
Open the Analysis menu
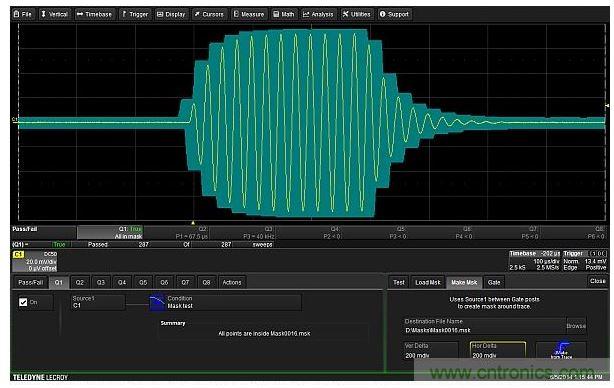318,14
